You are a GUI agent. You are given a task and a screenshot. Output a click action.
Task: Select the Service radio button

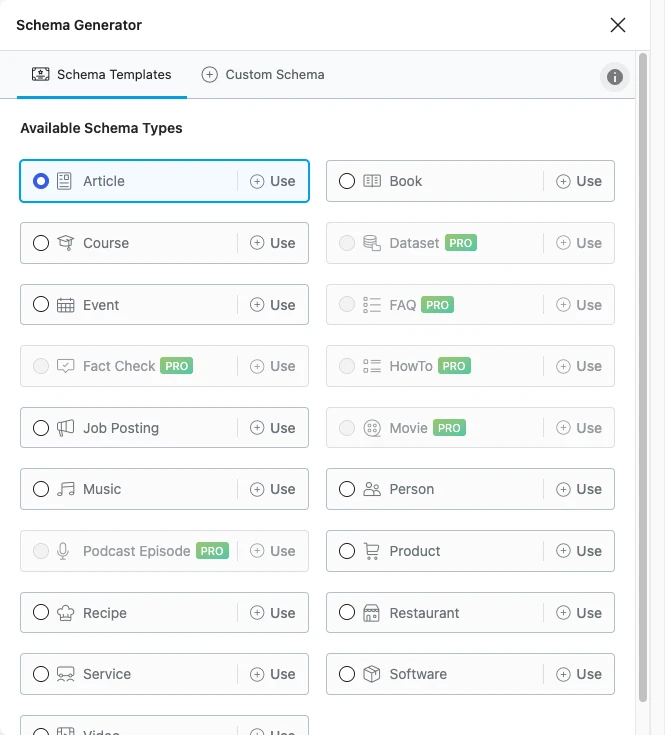tap(41, 674)
